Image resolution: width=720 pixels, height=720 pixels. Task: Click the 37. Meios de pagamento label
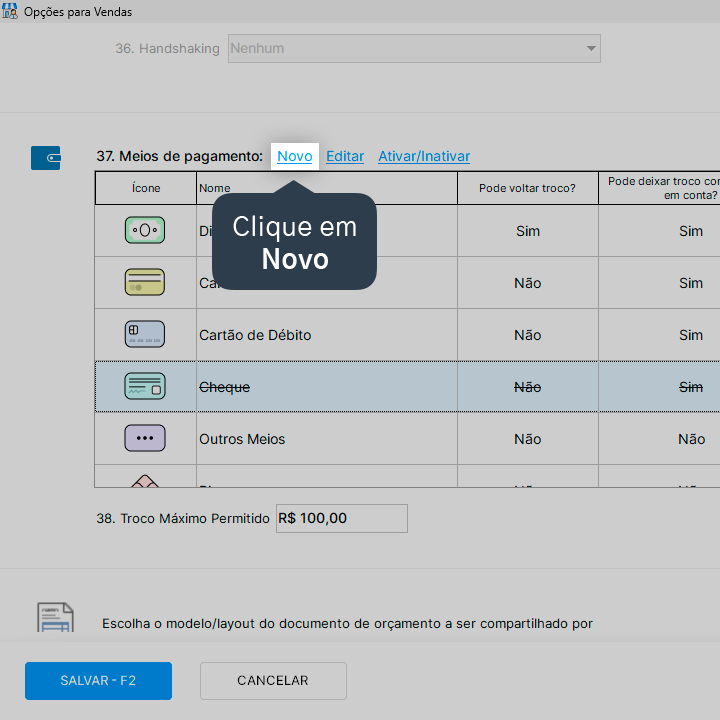coord(180,156)
